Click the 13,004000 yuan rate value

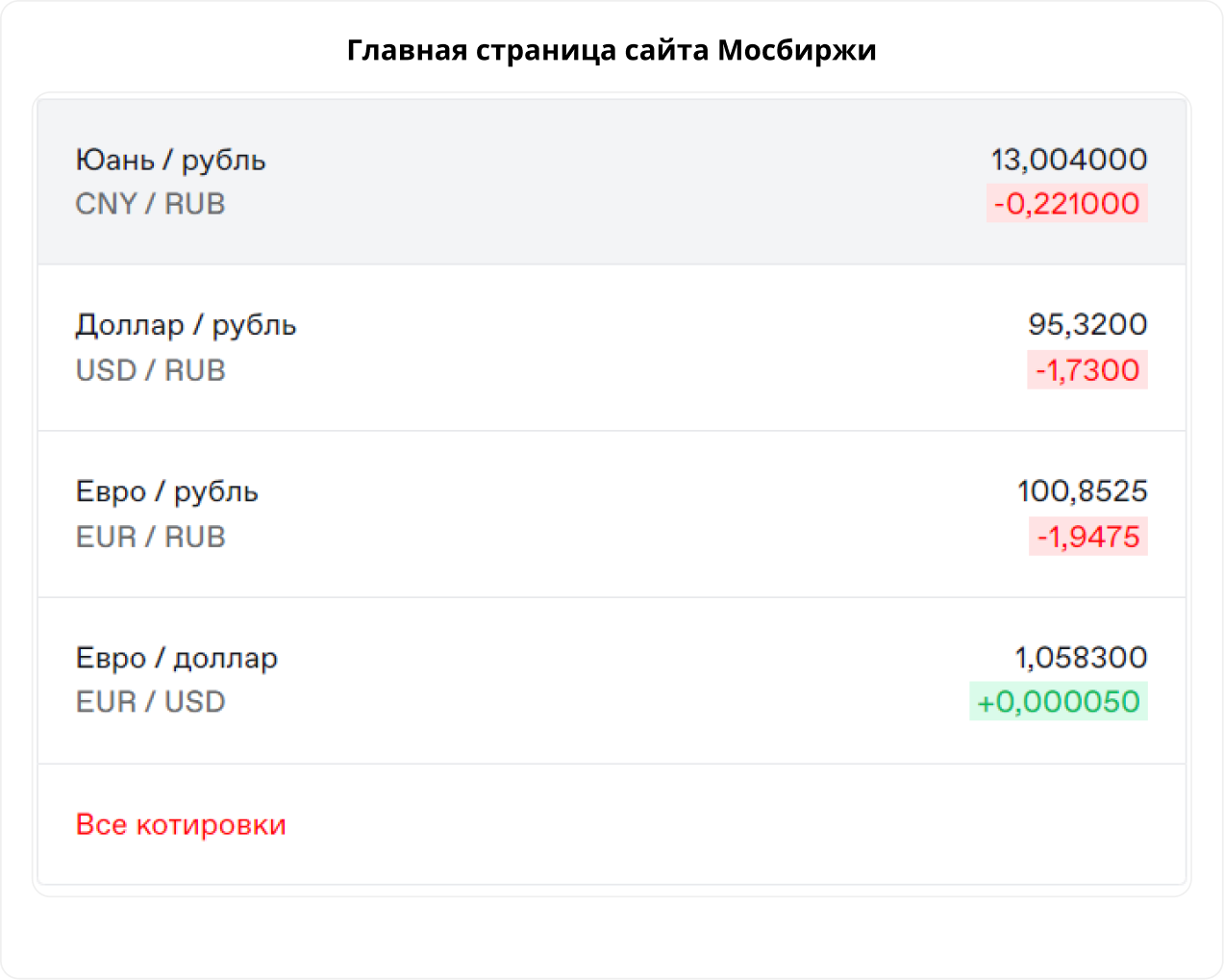coord(1068,160)
